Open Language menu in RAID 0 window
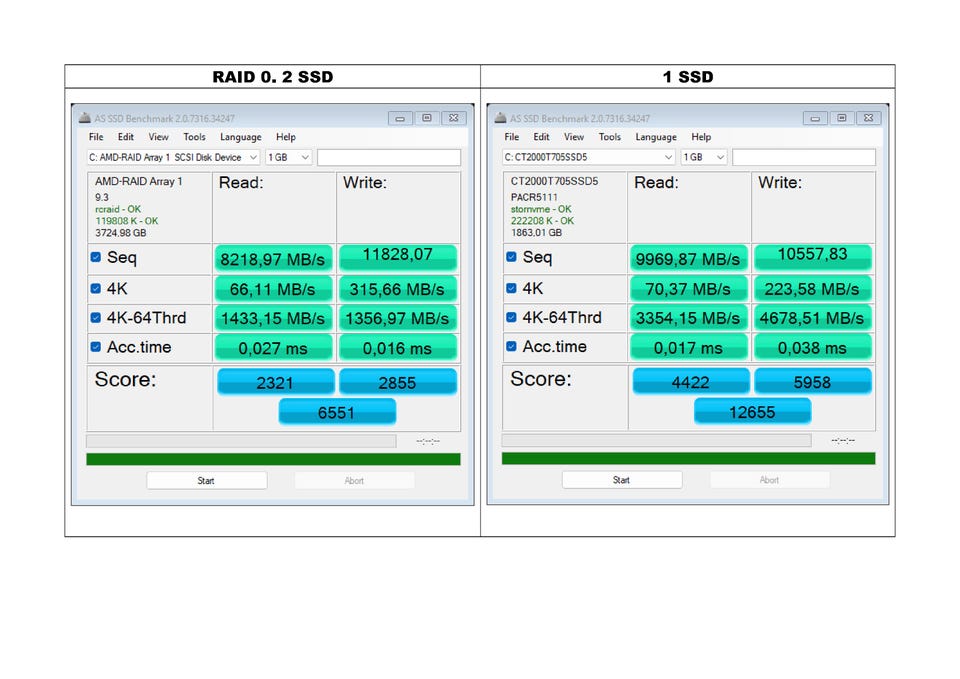This screenshot has height=679, width=960. pyautogui.click(x=241, y=137)
